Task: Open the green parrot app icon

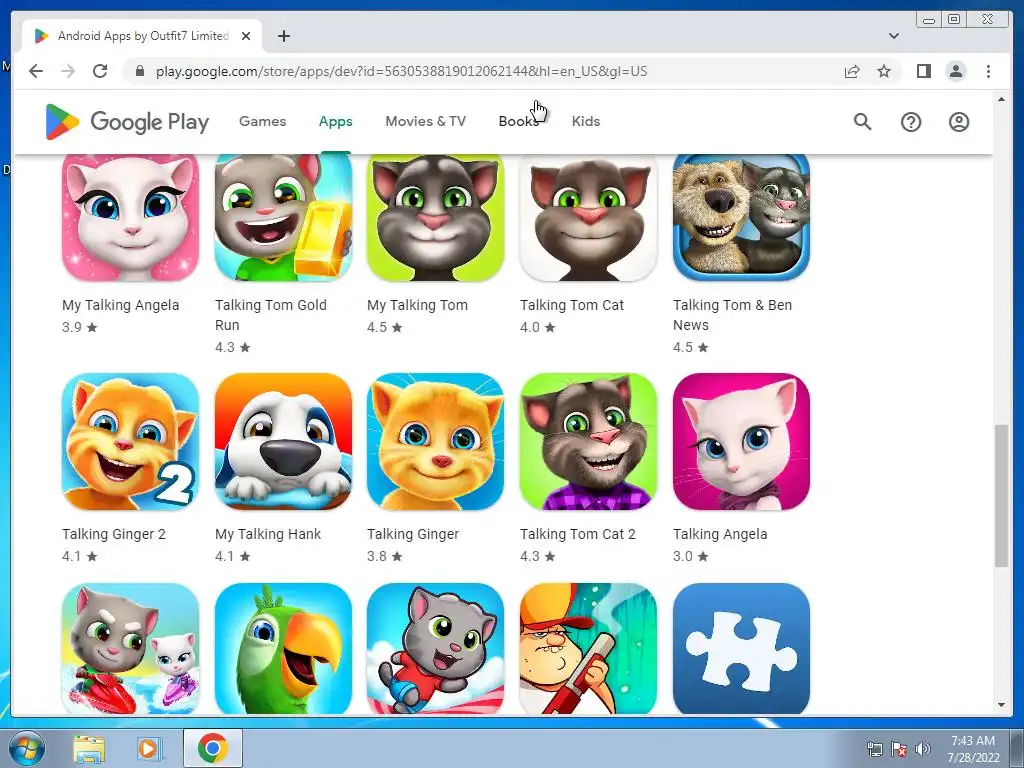Action: click(283, 648)
